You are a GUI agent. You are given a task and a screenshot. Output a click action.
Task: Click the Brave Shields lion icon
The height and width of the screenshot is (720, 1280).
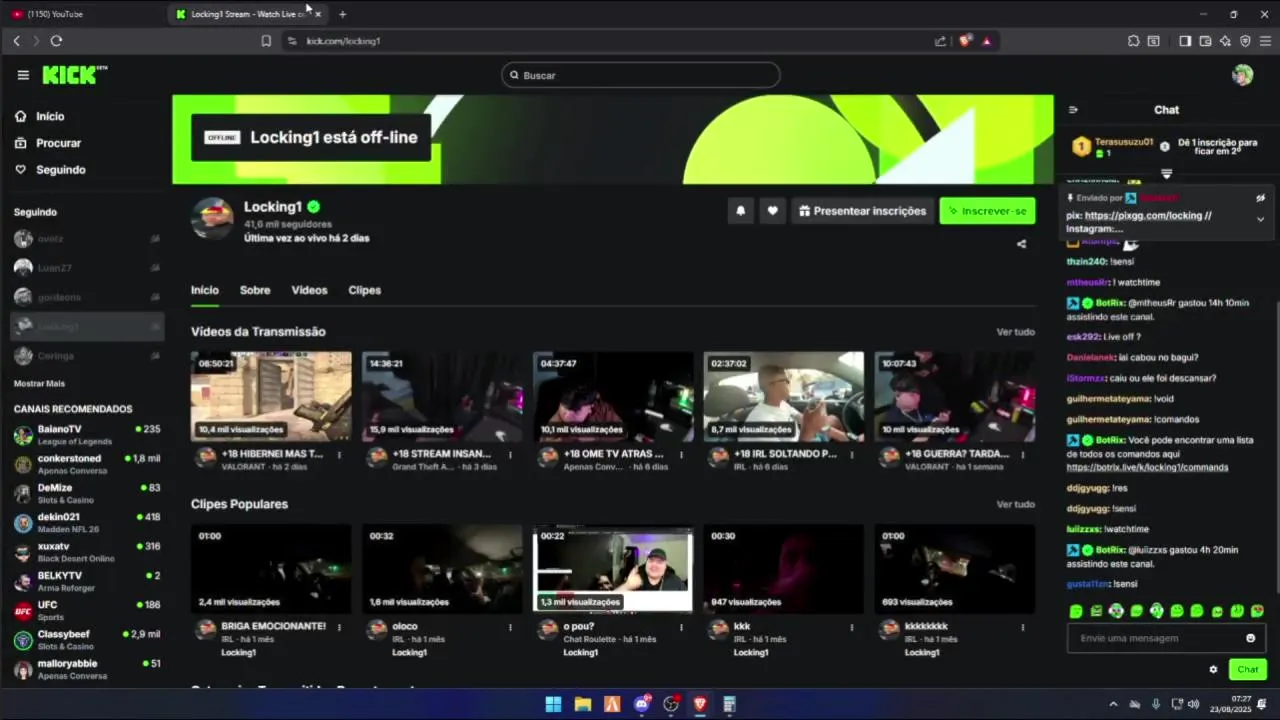(x=965, y=41)
